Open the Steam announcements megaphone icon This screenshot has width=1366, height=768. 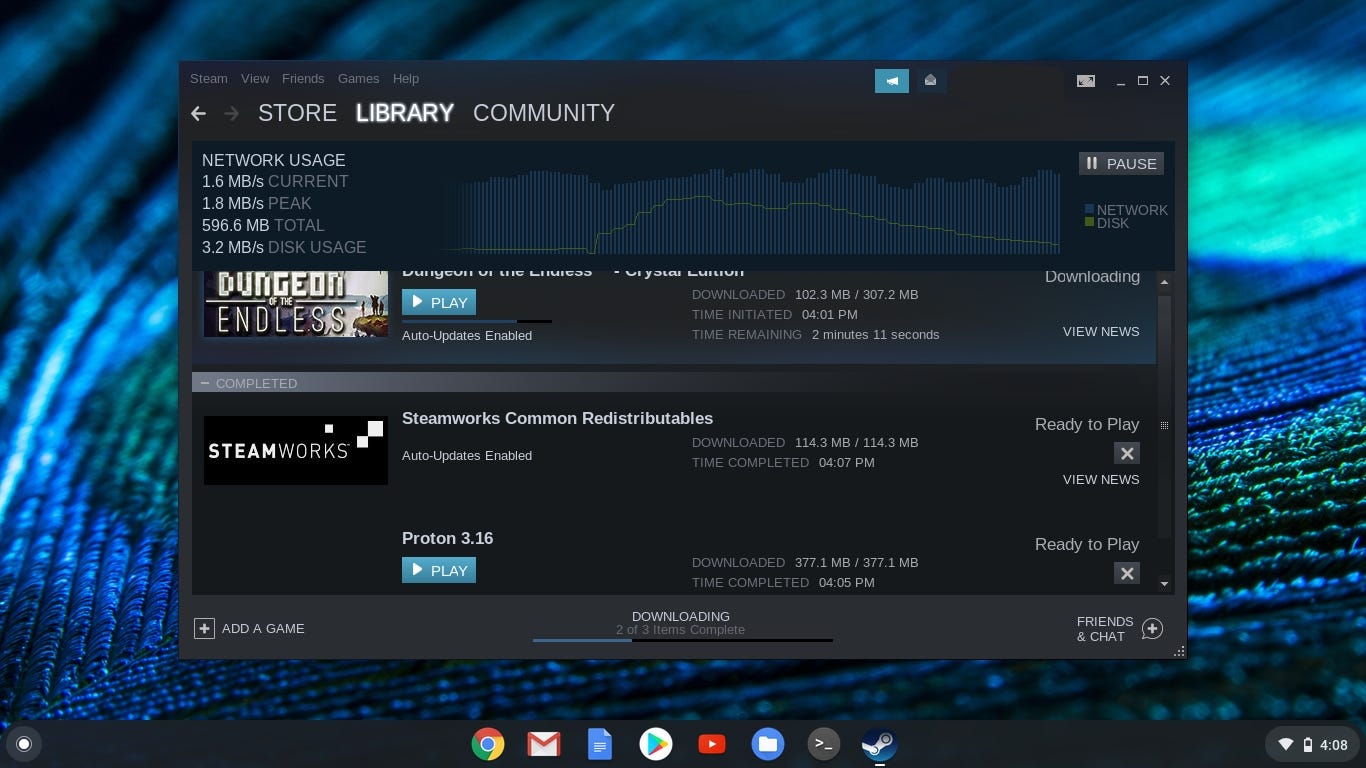pos(892,81)
